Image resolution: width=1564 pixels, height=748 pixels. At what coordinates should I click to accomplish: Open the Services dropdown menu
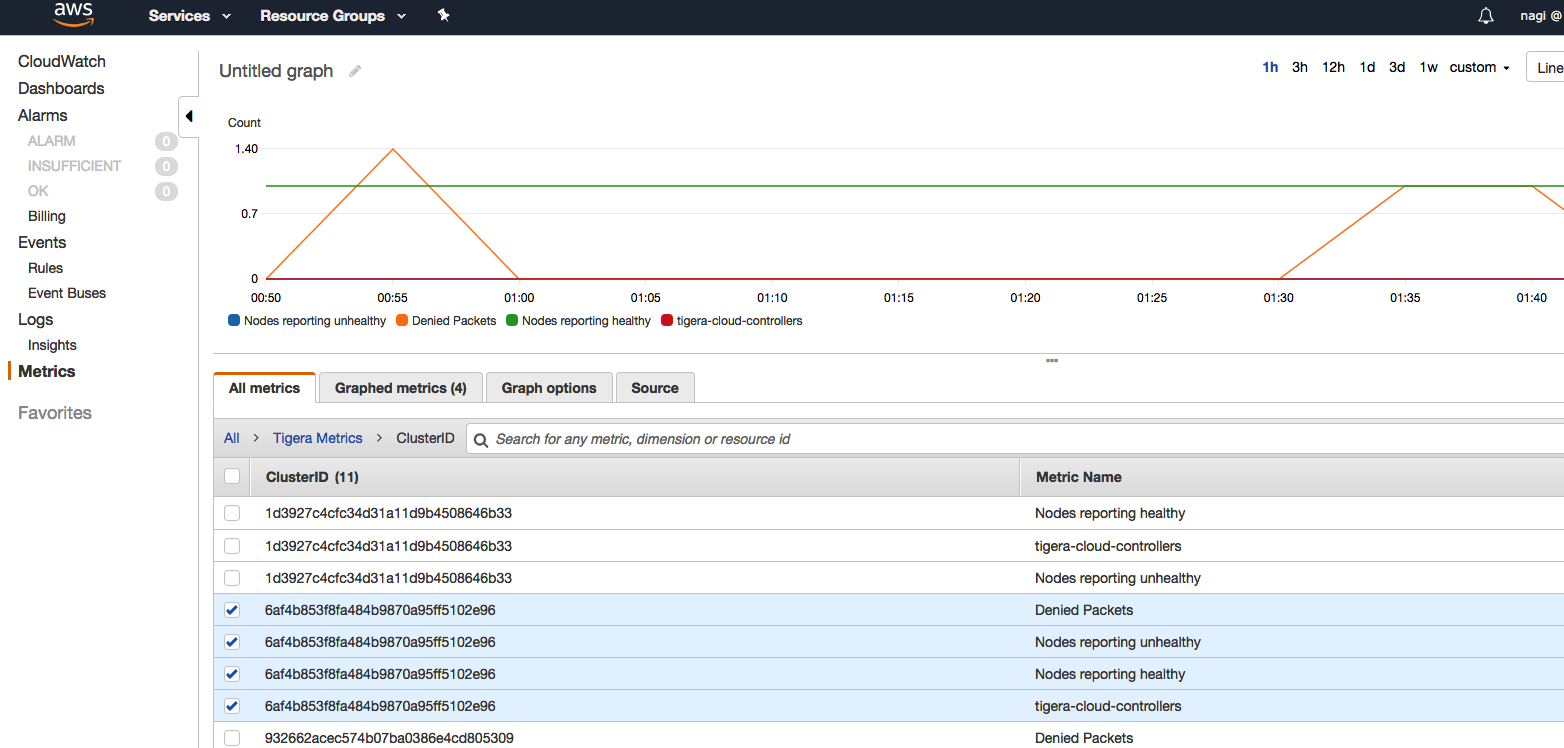click(189, 16)
